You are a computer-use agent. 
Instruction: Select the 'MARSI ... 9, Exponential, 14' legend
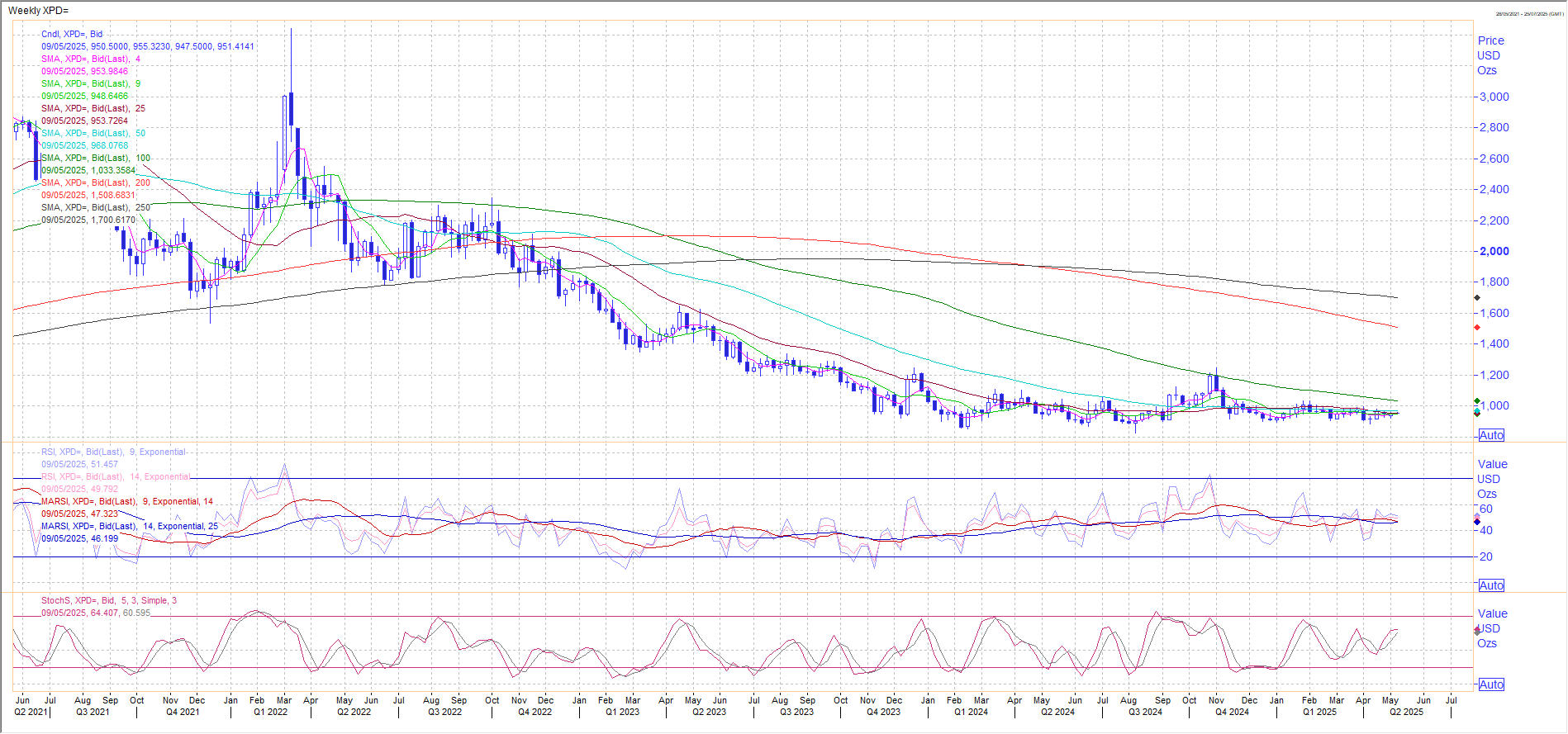(x=127, y=501)
